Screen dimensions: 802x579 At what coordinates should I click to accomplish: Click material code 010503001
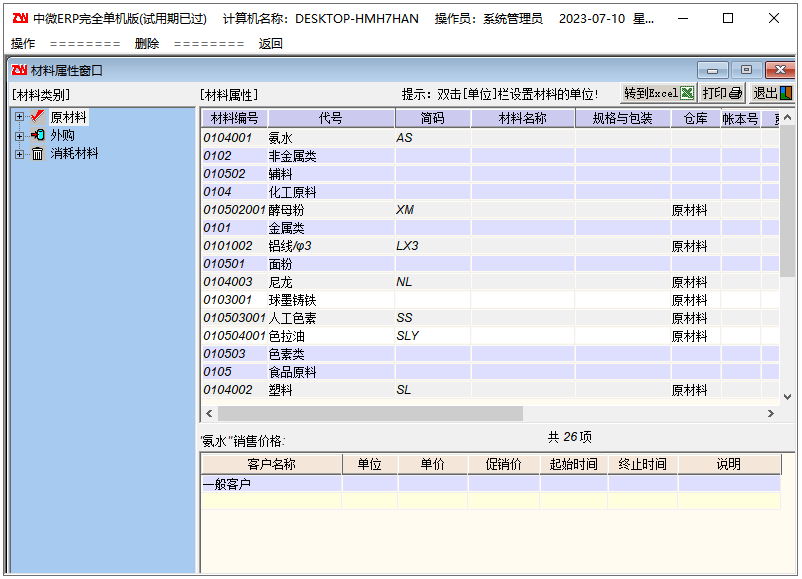coord(234,318)
